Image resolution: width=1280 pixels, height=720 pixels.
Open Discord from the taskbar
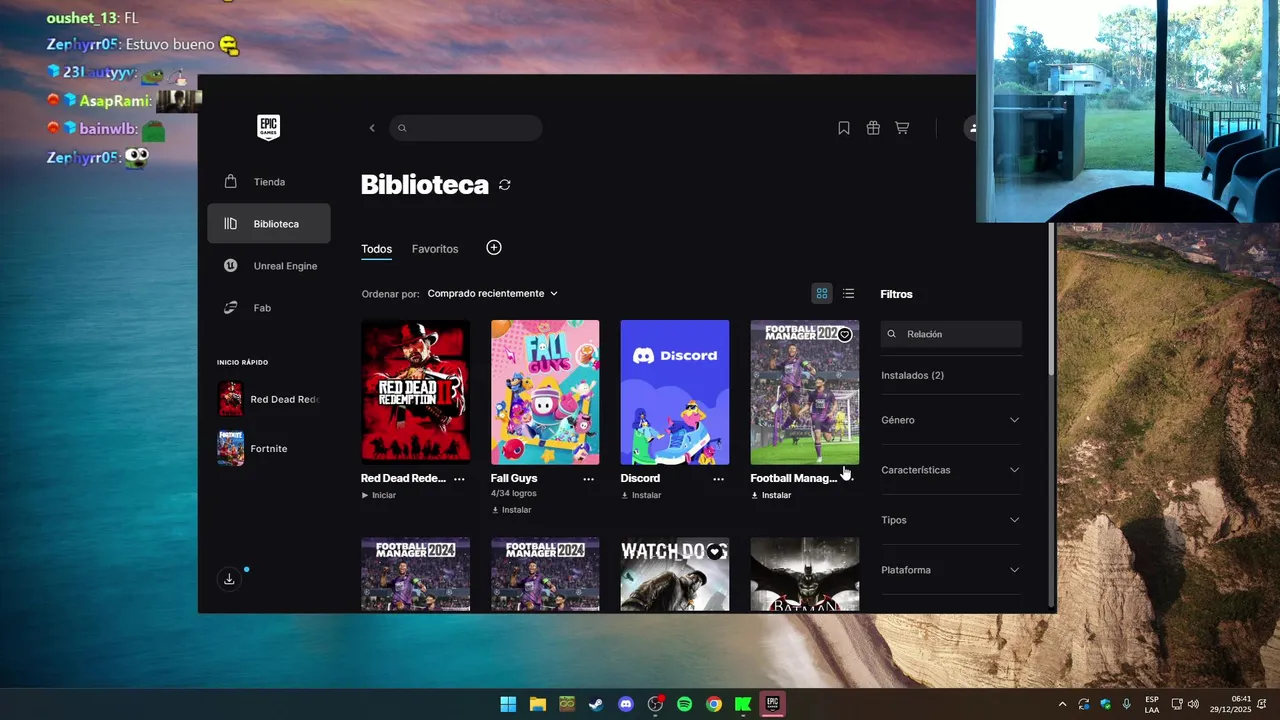tap(626, 704)
